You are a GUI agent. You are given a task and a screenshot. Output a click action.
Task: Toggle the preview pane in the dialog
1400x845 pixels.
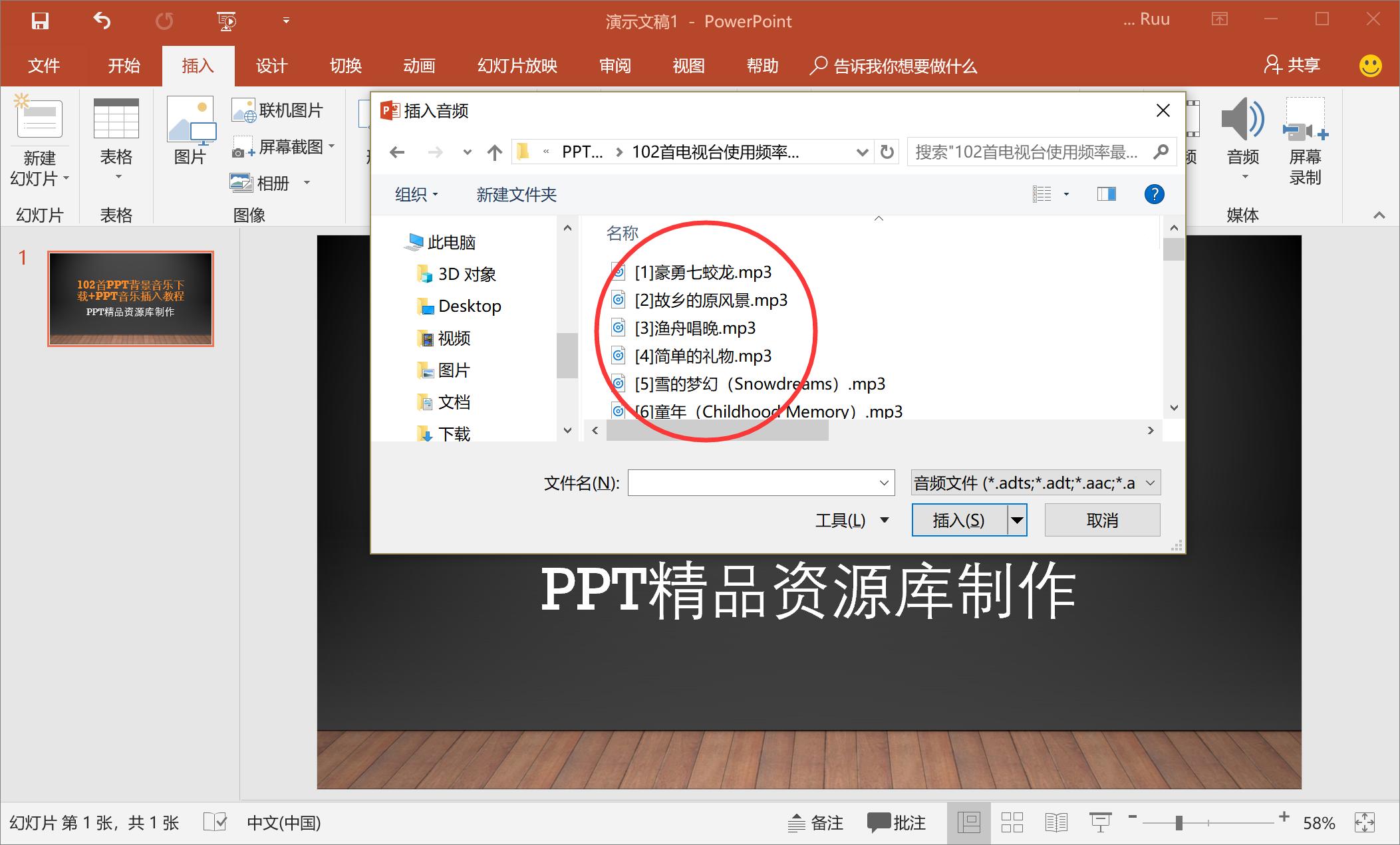coord(1105,193)
